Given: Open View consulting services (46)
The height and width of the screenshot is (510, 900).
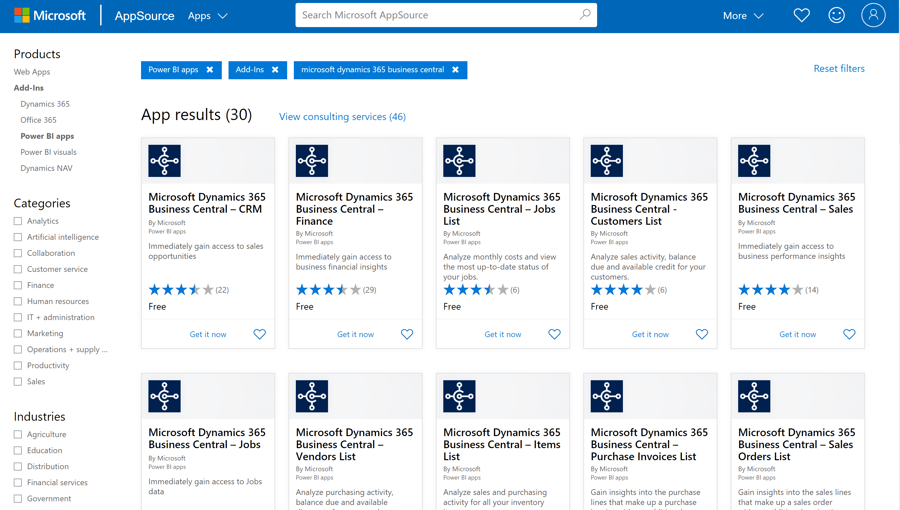Looking at the screenshot, I should (x=342, y=116).
